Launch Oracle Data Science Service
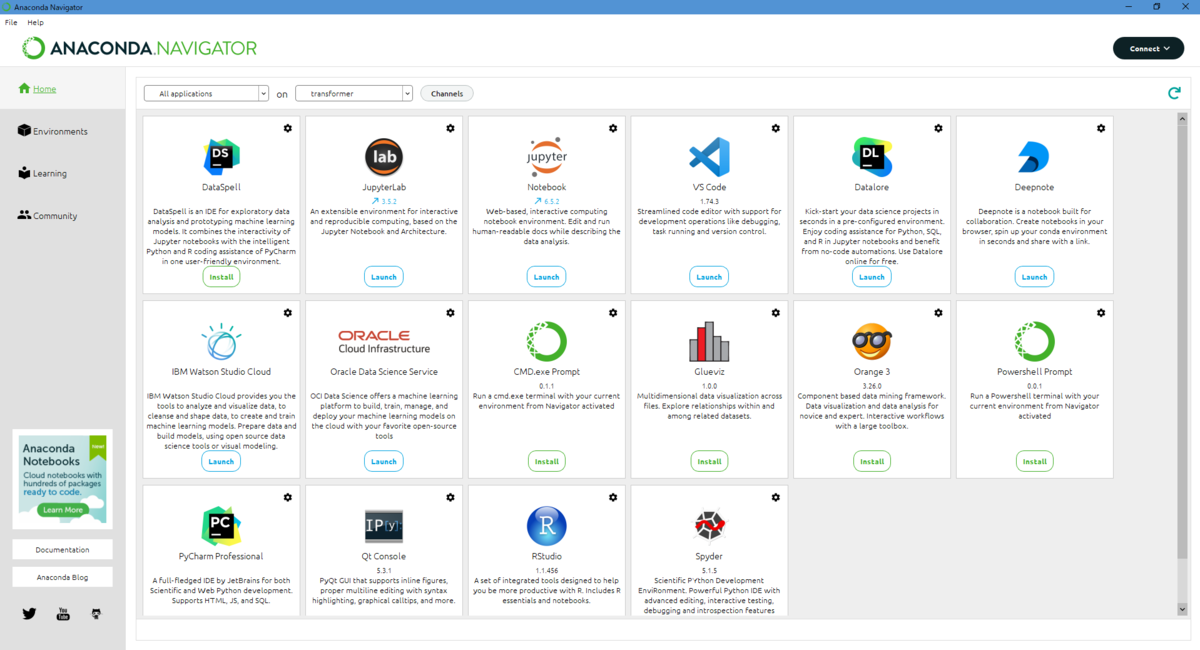The image size is (1200, 650). click(x=384, y=461)
